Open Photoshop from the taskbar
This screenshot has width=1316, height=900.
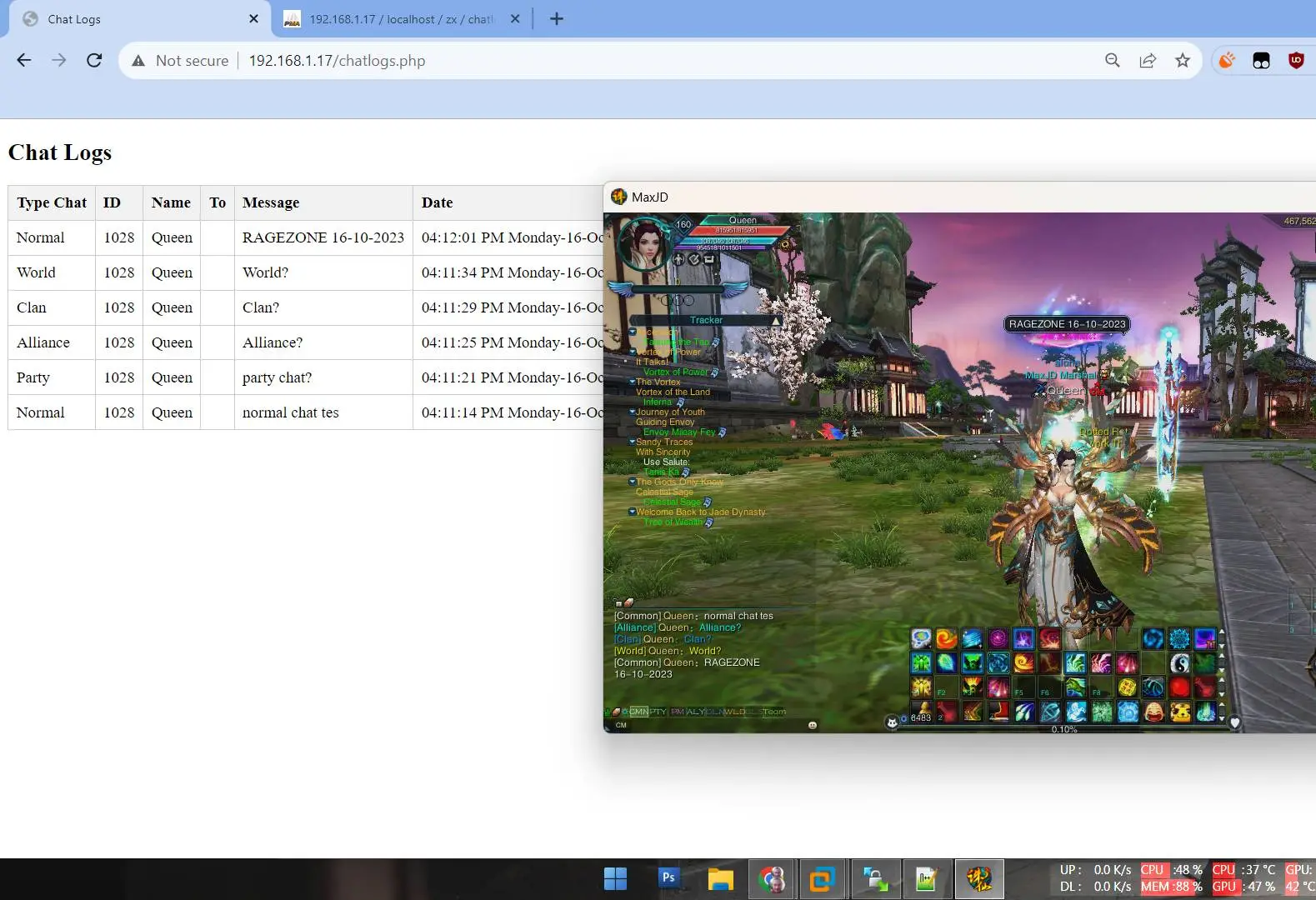[668, 878]
